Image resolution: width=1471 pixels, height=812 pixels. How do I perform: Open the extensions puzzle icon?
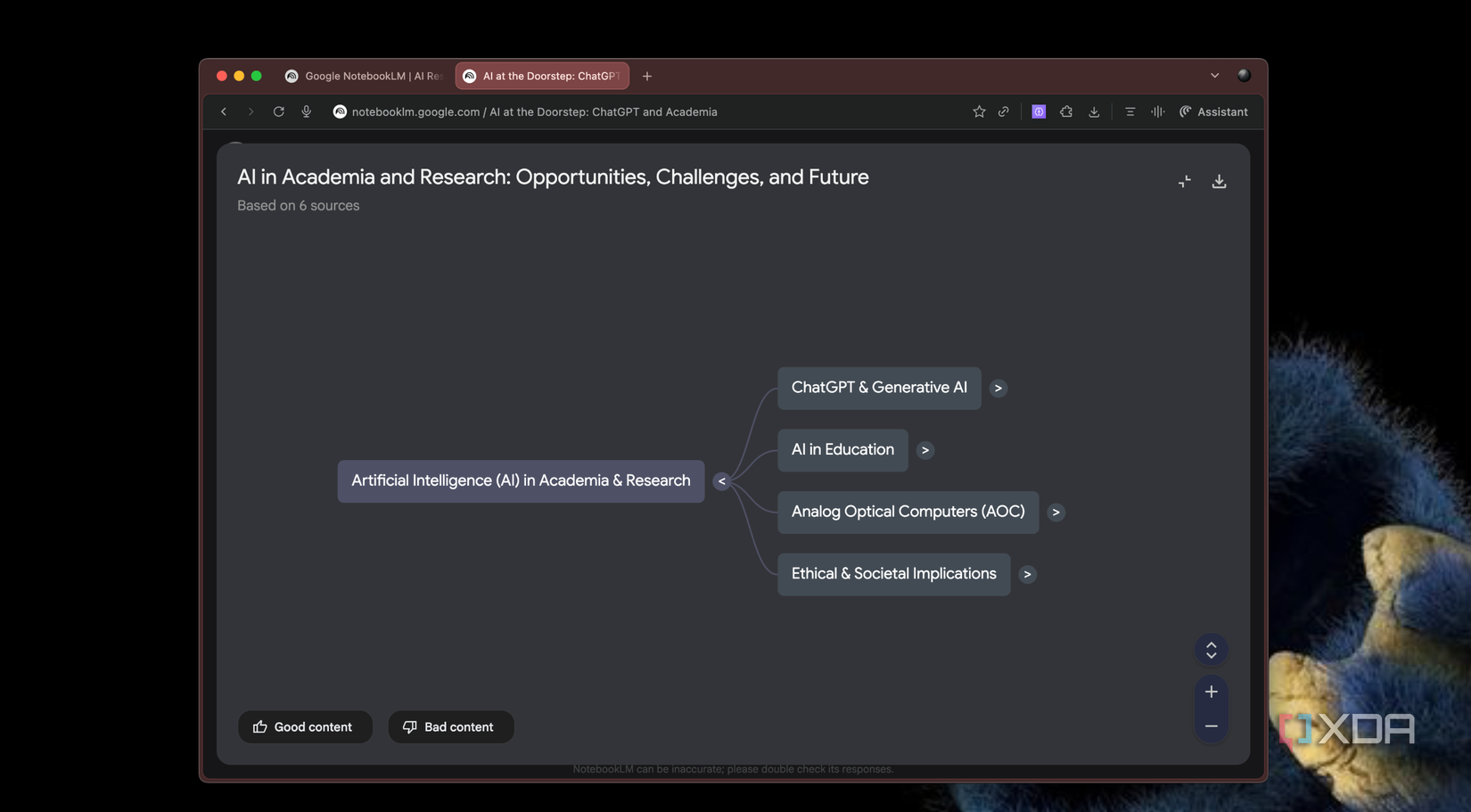pos(1066,112)
